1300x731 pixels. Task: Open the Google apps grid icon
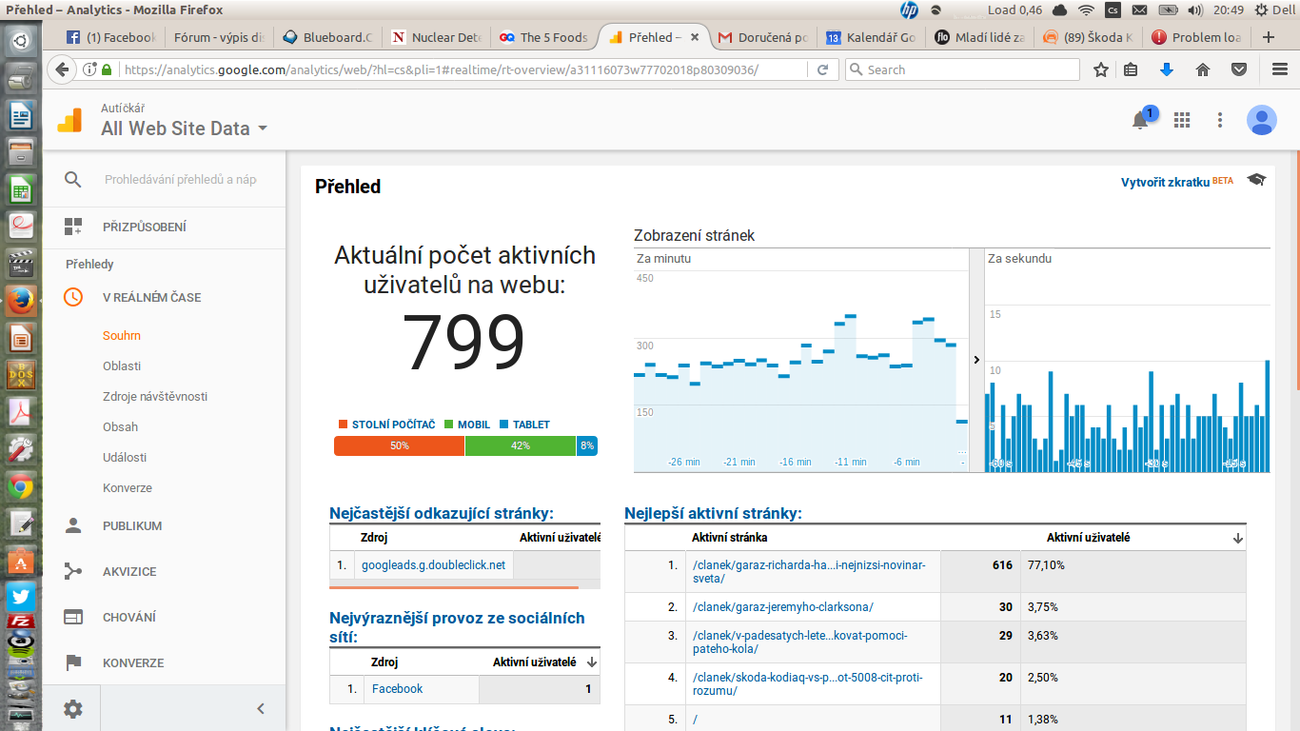pos(1182,120)
